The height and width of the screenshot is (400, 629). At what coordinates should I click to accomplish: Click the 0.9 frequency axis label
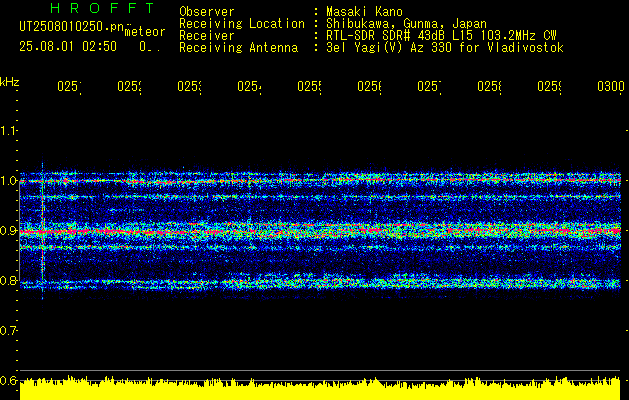(8, 231)
